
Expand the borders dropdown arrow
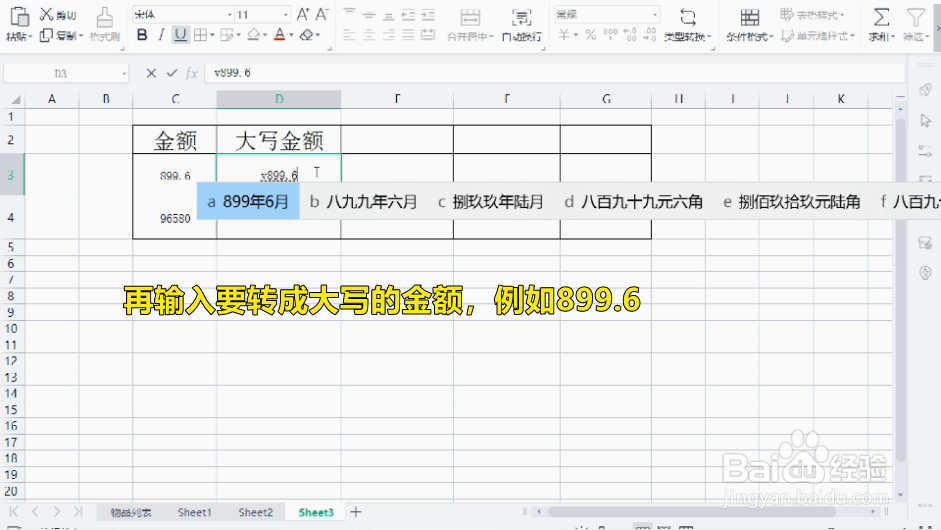point(212,35)
